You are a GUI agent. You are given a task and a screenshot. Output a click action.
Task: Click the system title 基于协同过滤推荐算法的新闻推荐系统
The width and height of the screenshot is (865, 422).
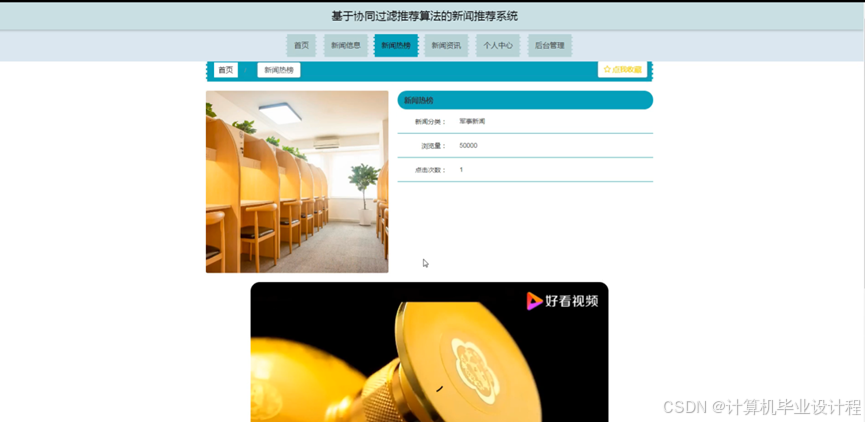(424, 16)
